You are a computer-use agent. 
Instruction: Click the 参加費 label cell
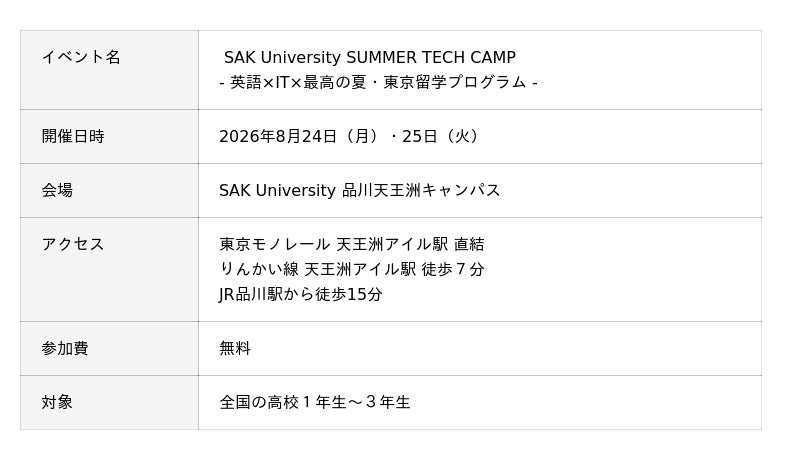(x=109, y=349)
